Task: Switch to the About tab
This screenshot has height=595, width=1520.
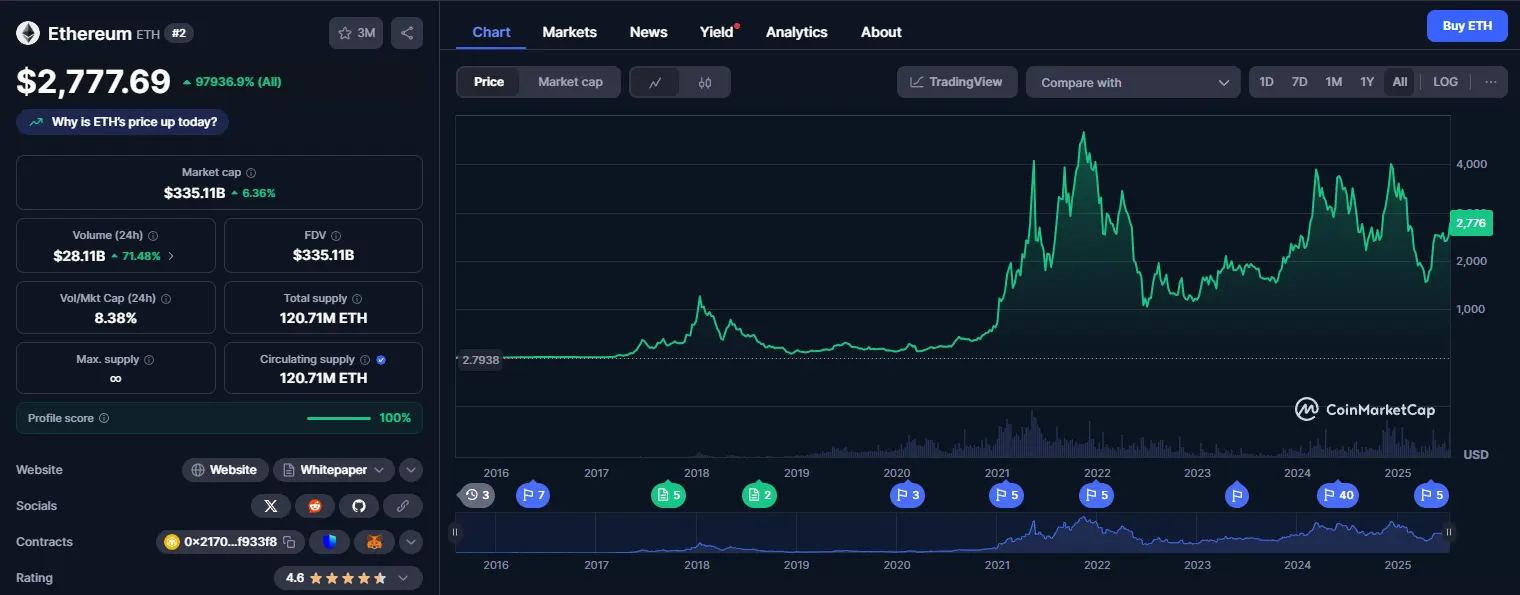Action: (881, 32)
